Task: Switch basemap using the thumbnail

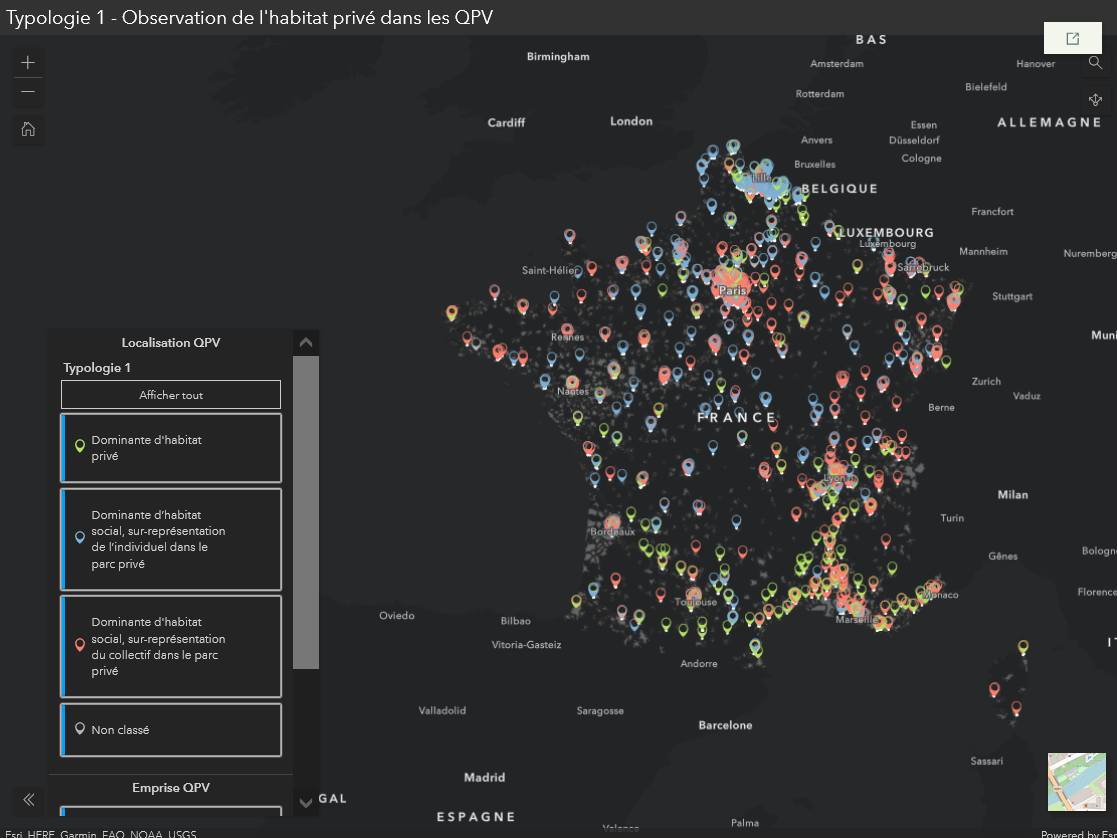Action: click(1076, 782)
